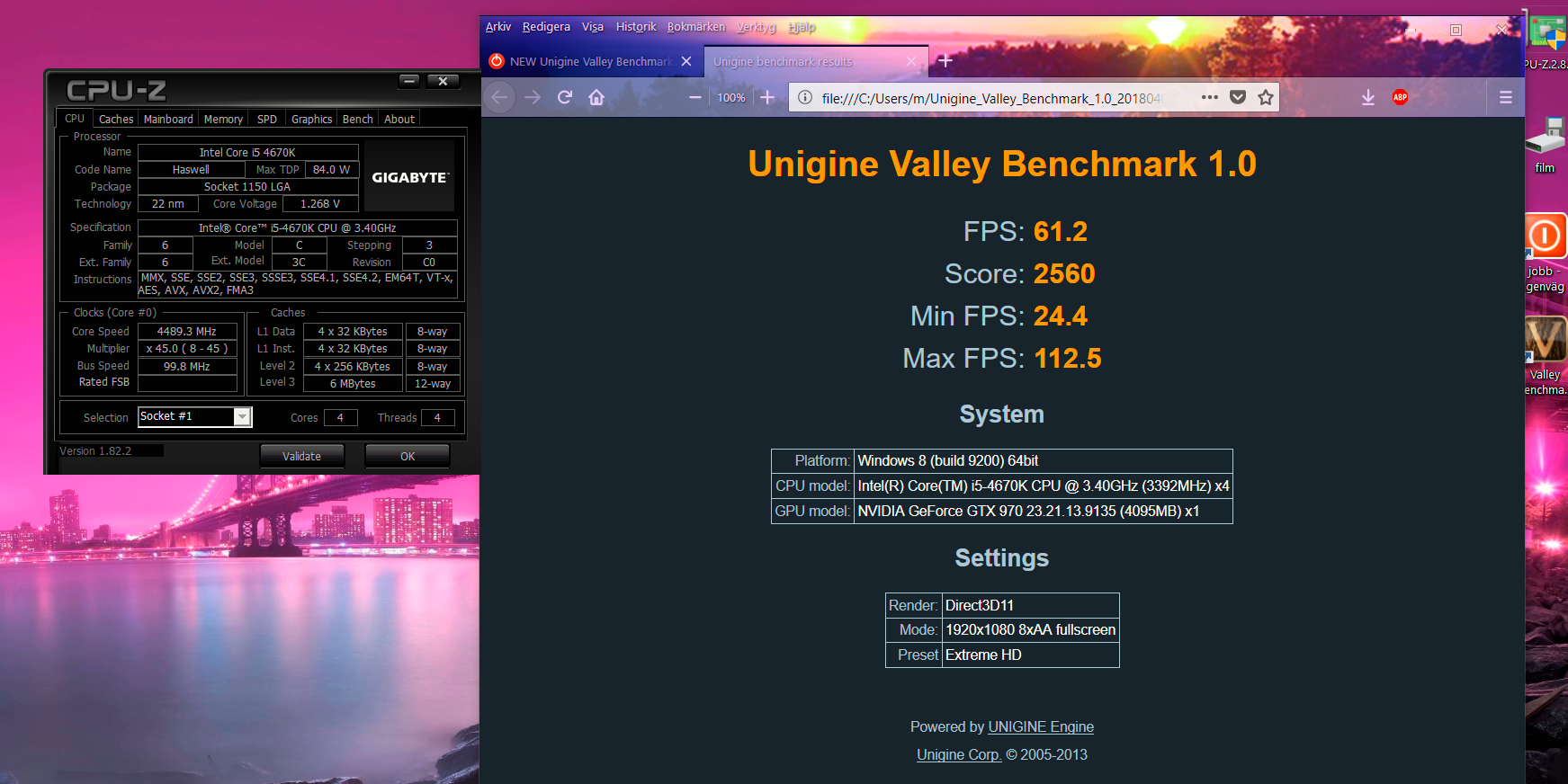This screenshot has height=784, width=1568.
Task: Open the Arkiv menu
Action: point(498,27)
